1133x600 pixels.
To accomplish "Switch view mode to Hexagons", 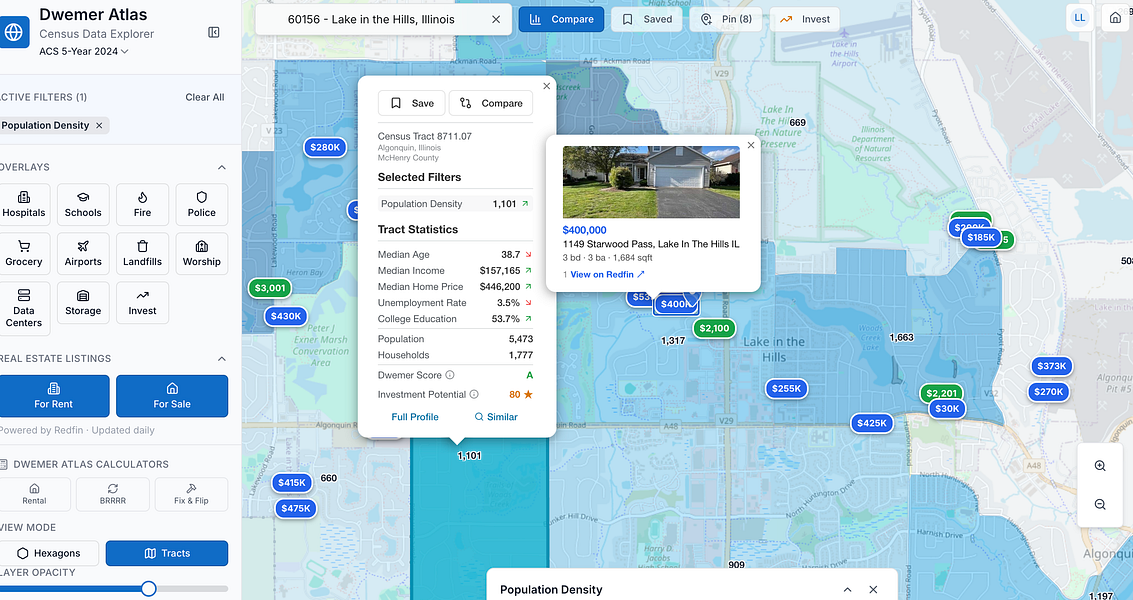I will coord(49,553).
